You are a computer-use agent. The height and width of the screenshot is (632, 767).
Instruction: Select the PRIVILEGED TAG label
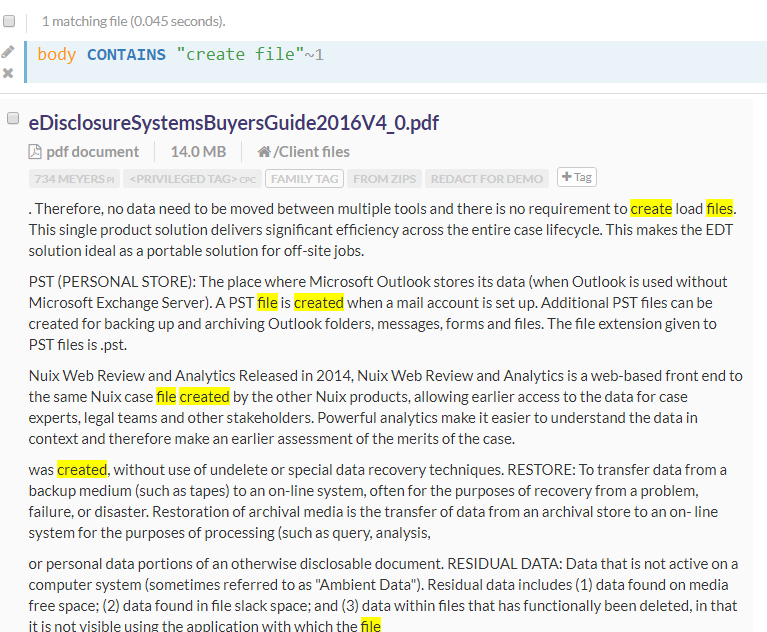click(193, 179)
